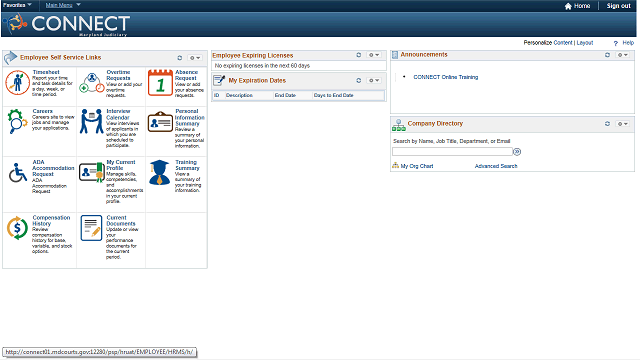Refresh the Company Directory pagelet
This screenshot has width=640, height=360.
pyautogui.click(x=607, y=124)
